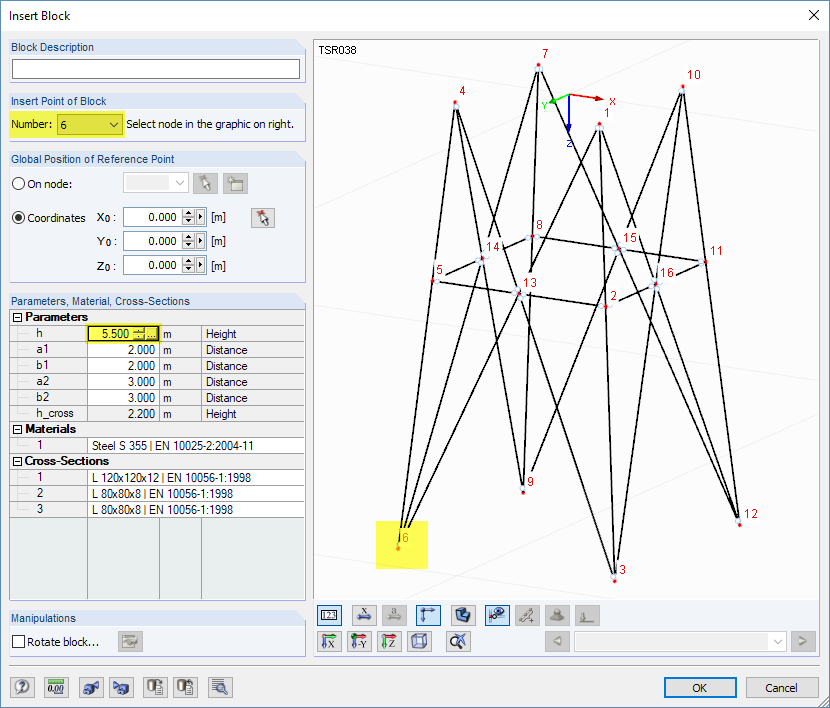
Task: Increase the Xo coordinate with the up arrow
Action: [188, 213]
